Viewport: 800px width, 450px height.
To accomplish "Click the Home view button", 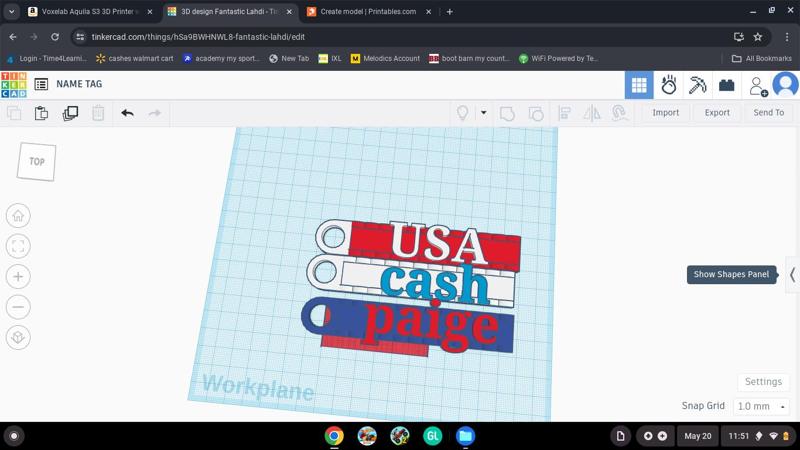I will point(18,216).
